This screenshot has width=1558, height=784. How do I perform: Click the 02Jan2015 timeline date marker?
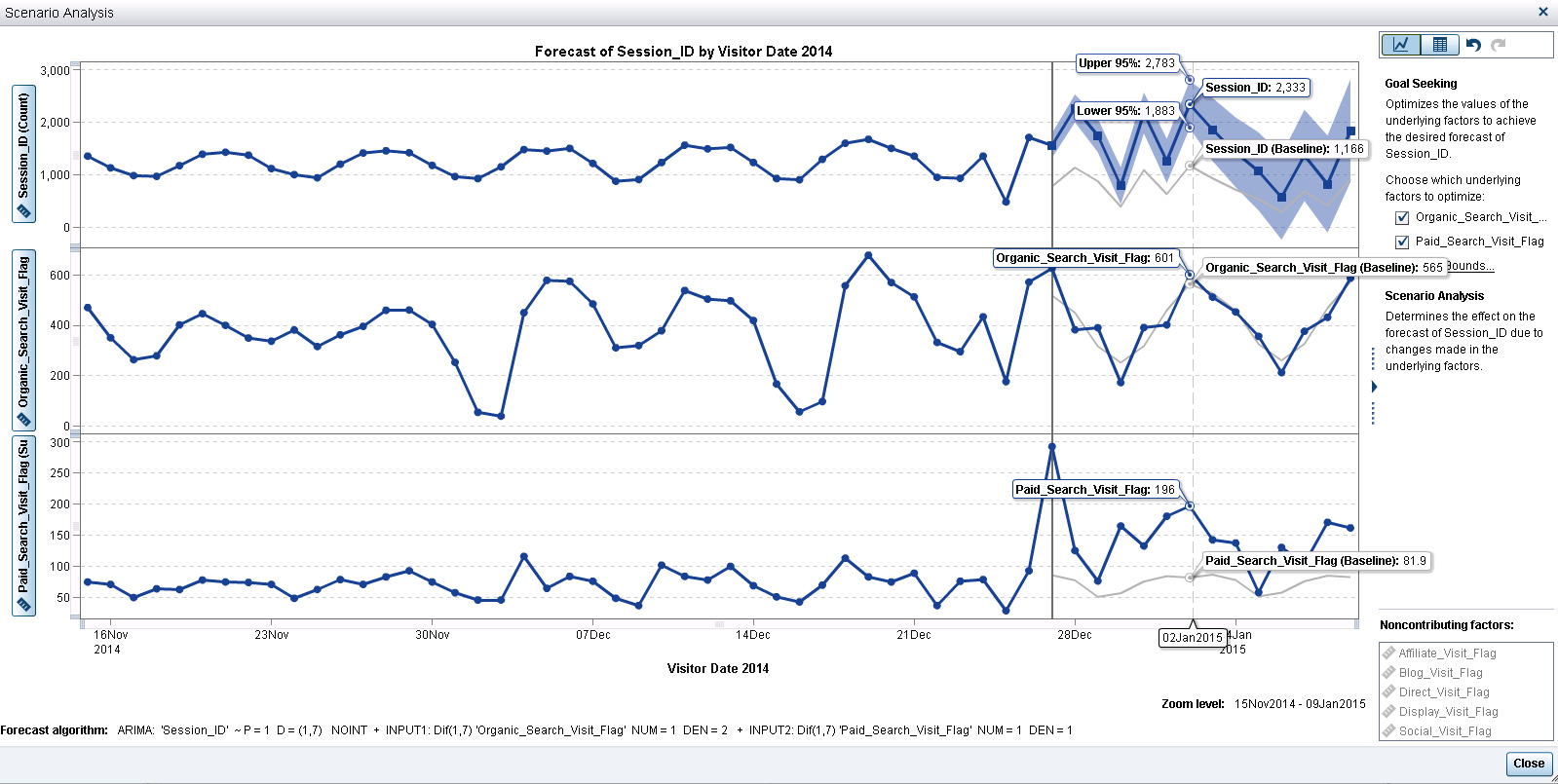[x=1192, y=638]
